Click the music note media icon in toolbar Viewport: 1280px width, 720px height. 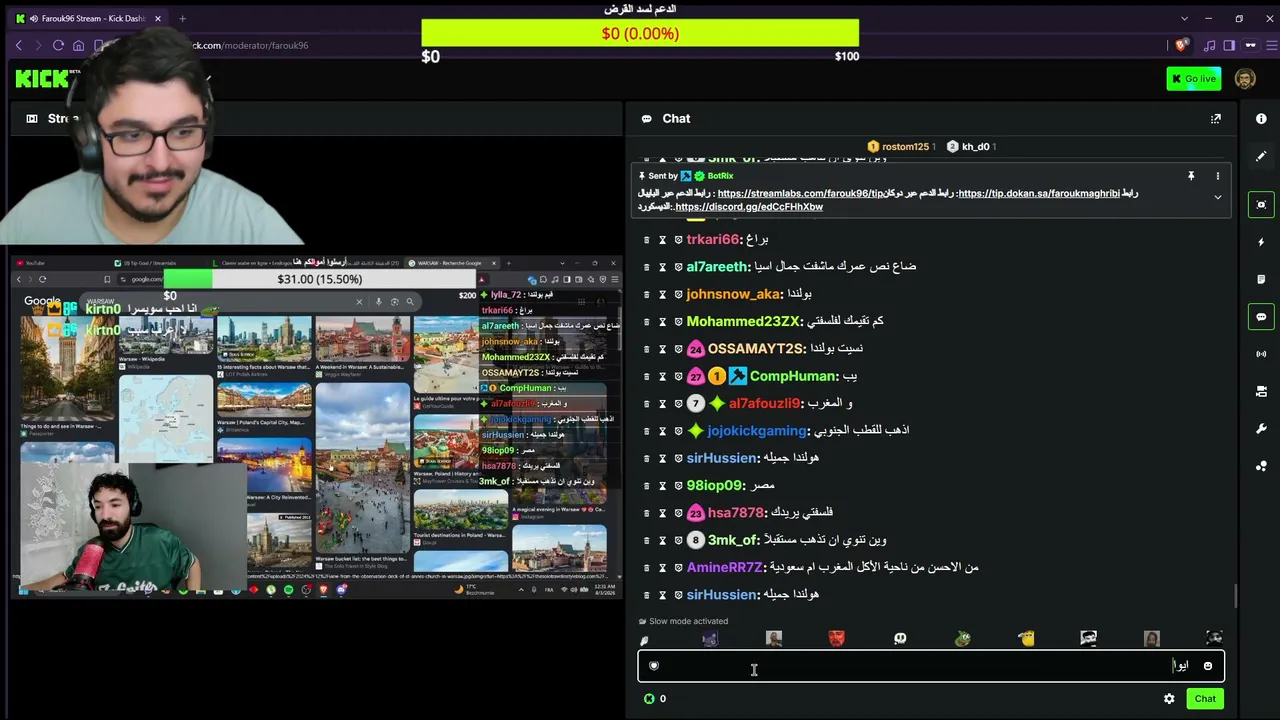pos(1209,45)
